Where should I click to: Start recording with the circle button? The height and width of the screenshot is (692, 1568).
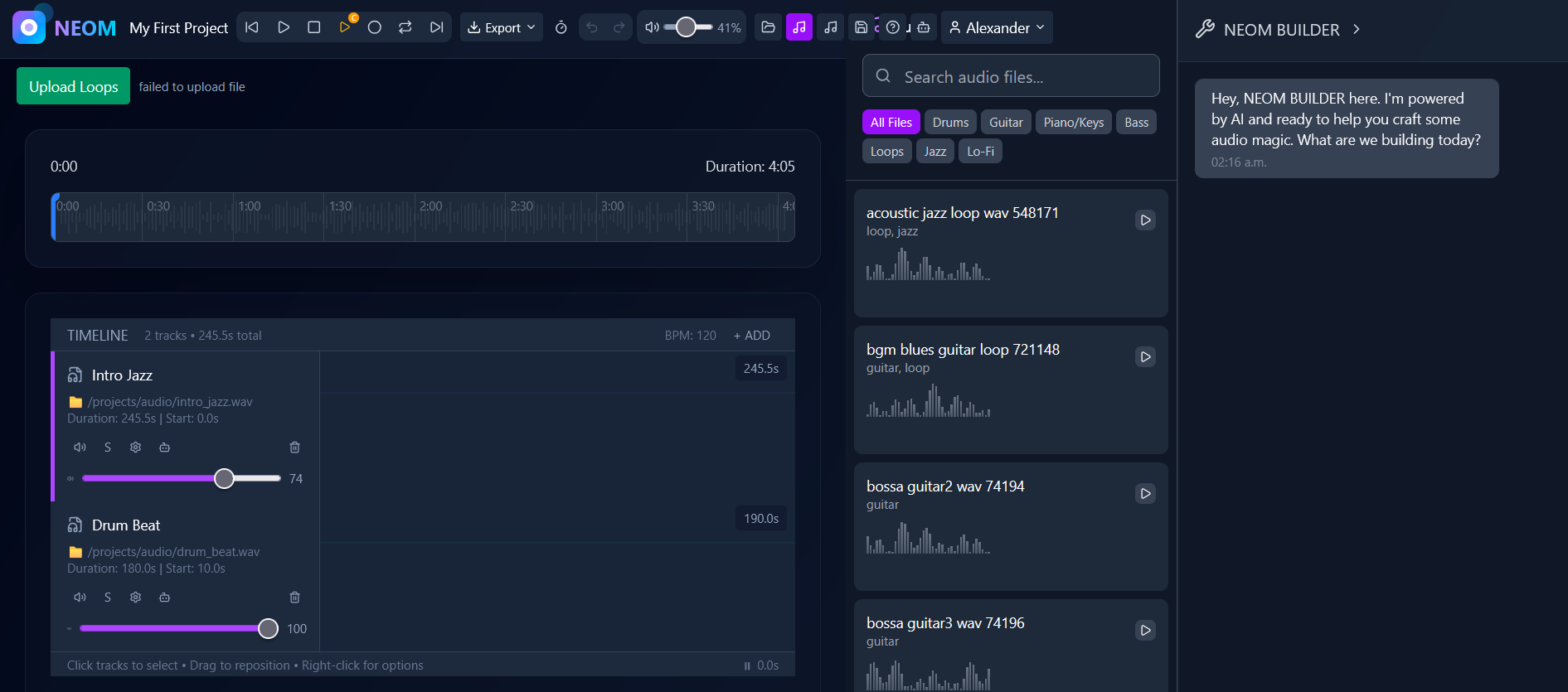pyautogui.click(x=375, y=27)
